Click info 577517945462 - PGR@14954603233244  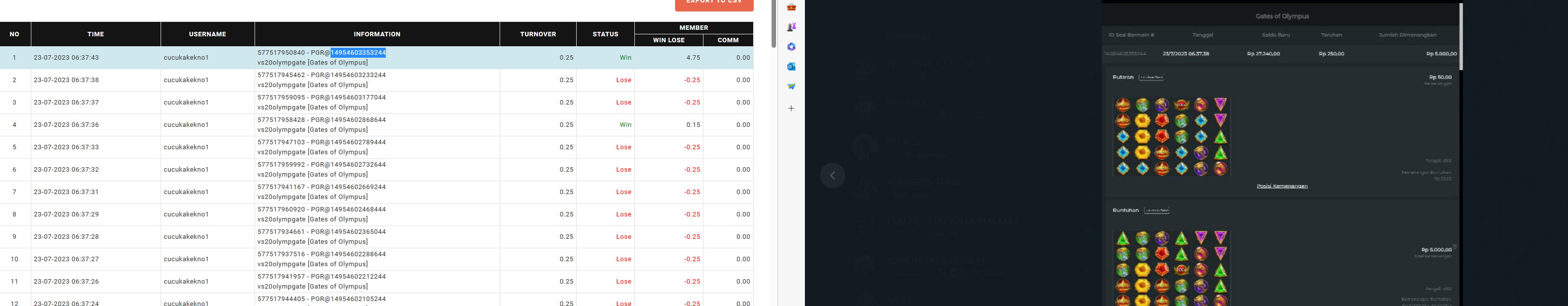pos(321,75)
